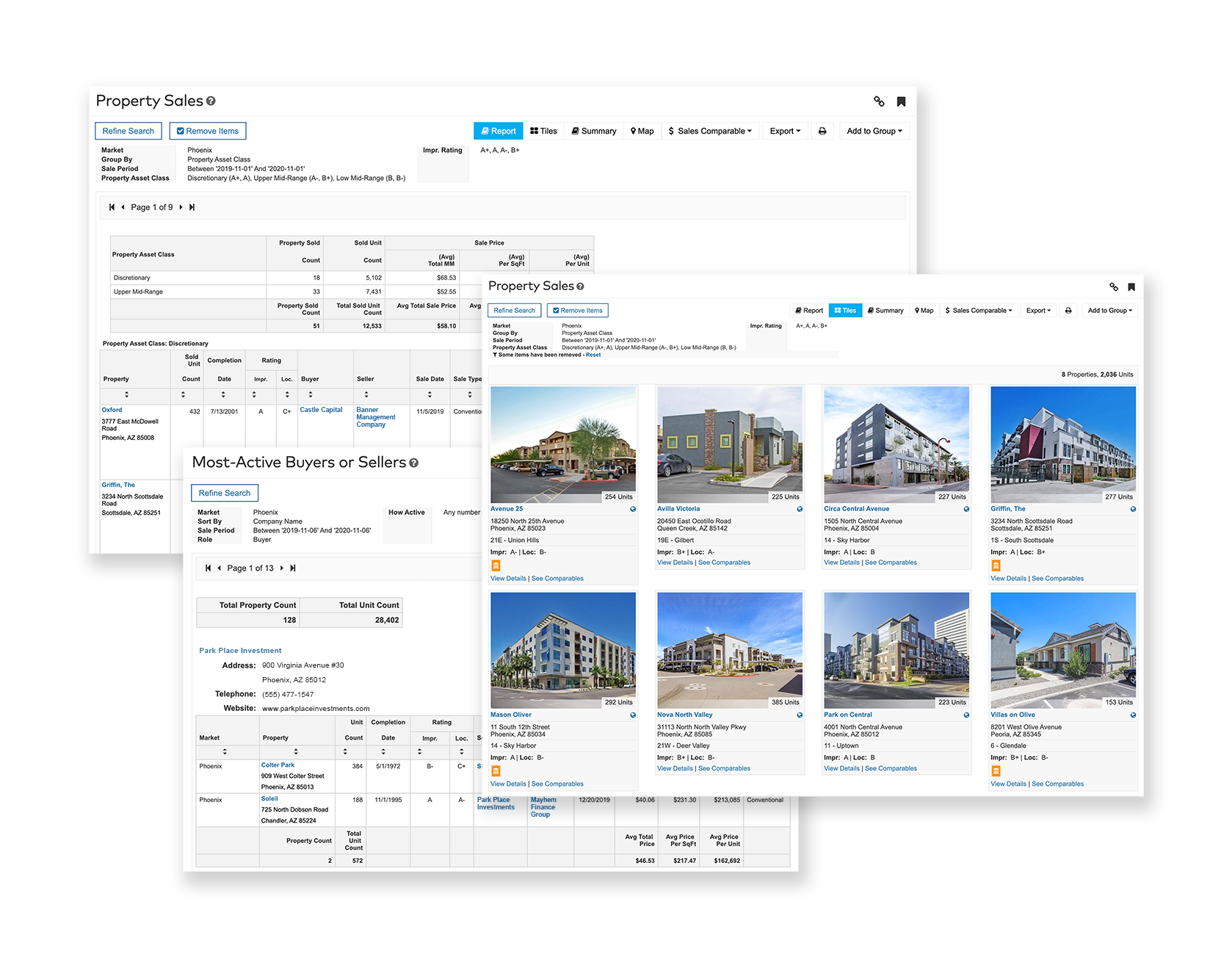Open the Castle Capital buyer link
Screen dimensions: 1232x957
(x=321, y=410)
